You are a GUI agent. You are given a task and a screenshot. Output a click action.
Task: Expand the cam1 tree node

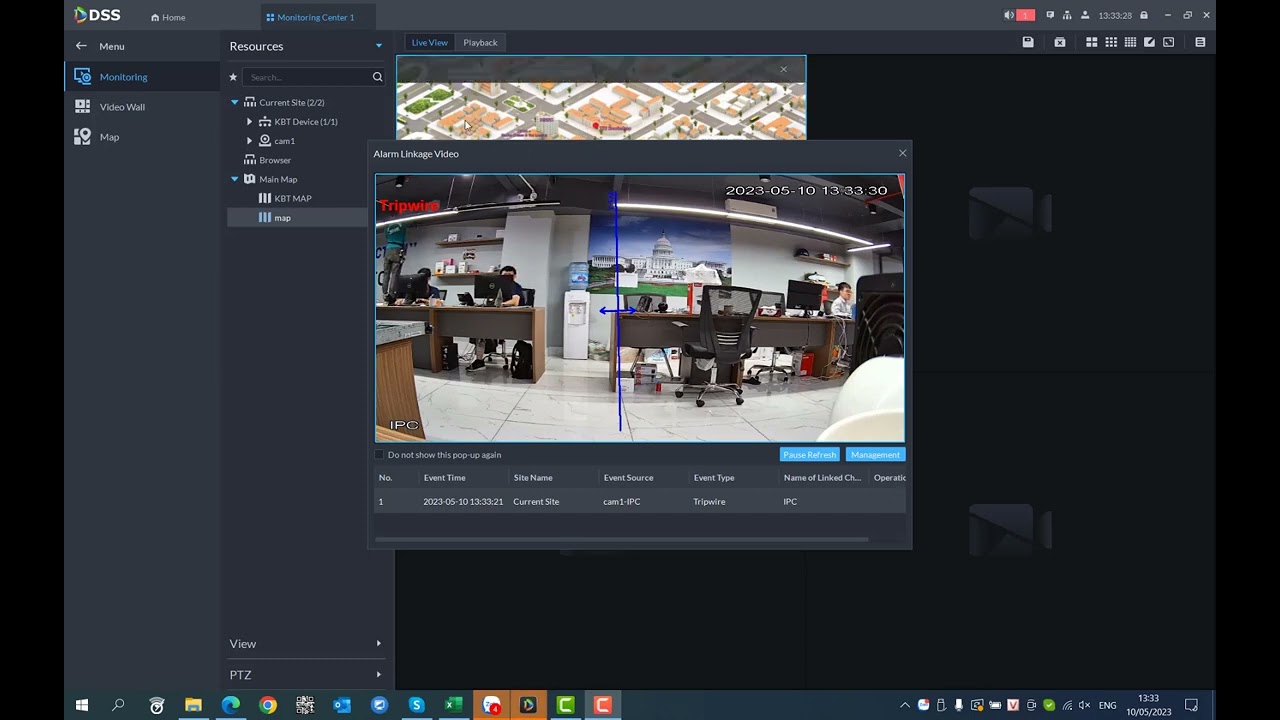[x=250, y=141]
